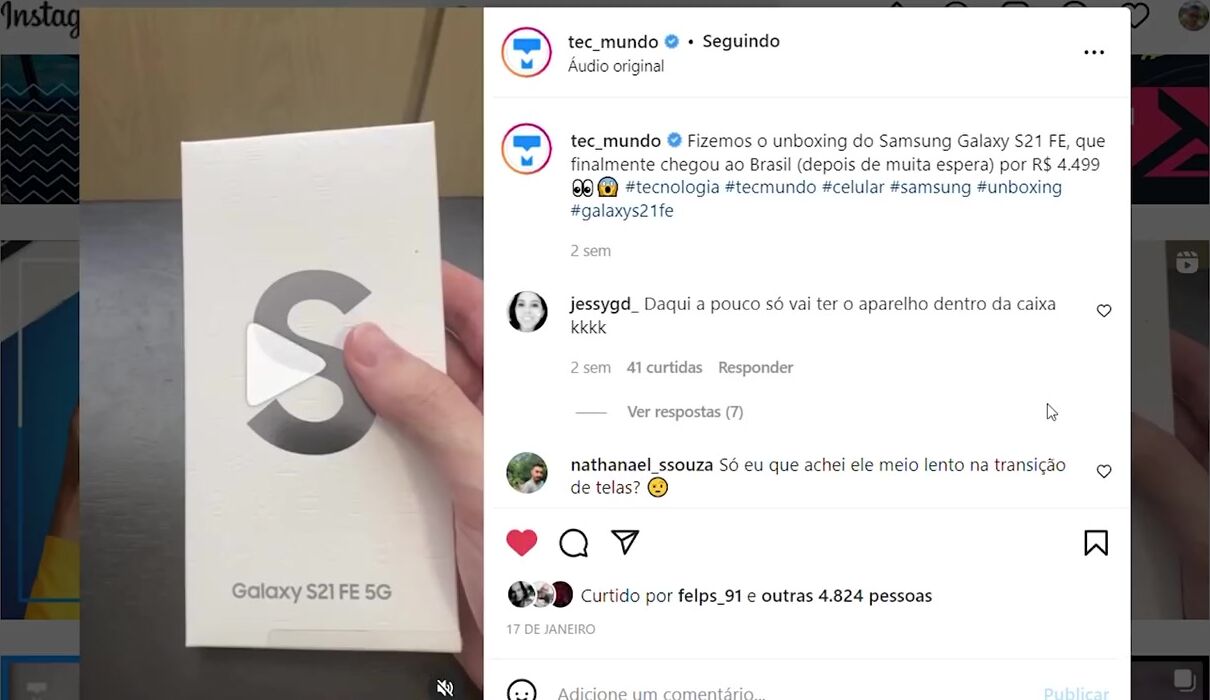
Task: Open comments with the speech bubble icon
Action: (574, 543)
